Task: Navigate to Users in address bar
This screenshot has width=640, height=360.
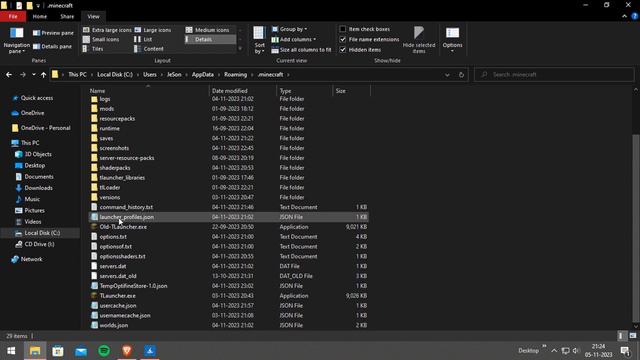Action: (150, 75)
